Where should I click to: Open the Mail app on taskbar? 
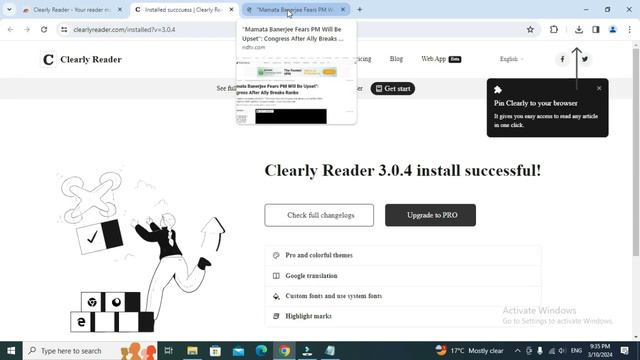(x=238, y=351)
